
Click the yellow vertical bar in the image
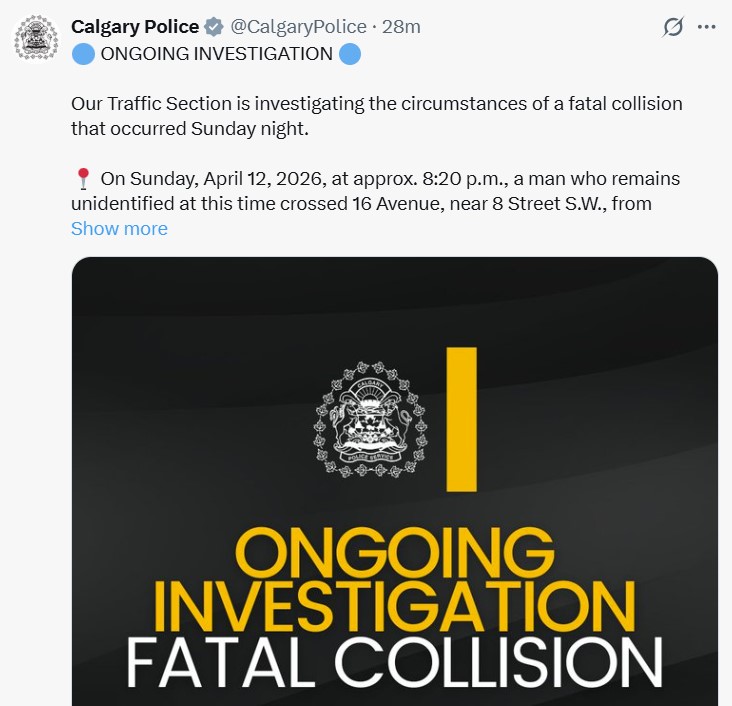(461, 418)
